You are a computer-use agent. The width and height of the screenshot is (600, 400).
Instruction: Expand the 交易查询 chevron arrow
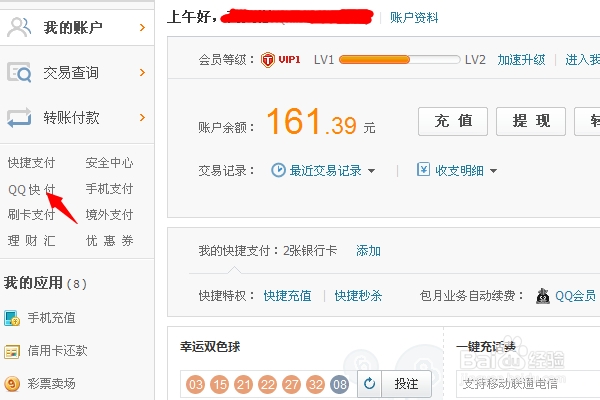pyautogui.click(x=142, y=72)
